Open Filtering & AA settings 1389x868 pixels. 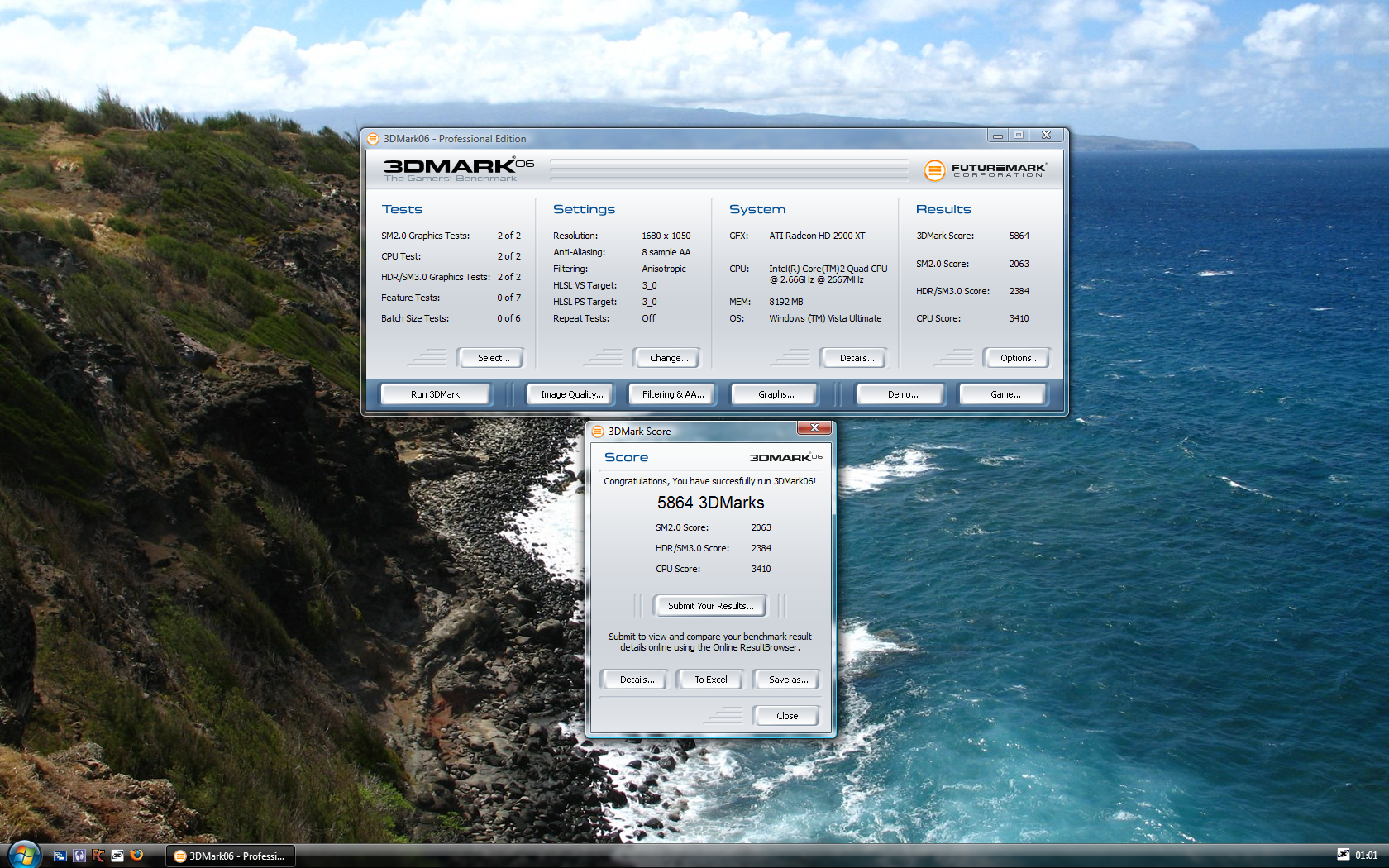(x=672, y=394)
